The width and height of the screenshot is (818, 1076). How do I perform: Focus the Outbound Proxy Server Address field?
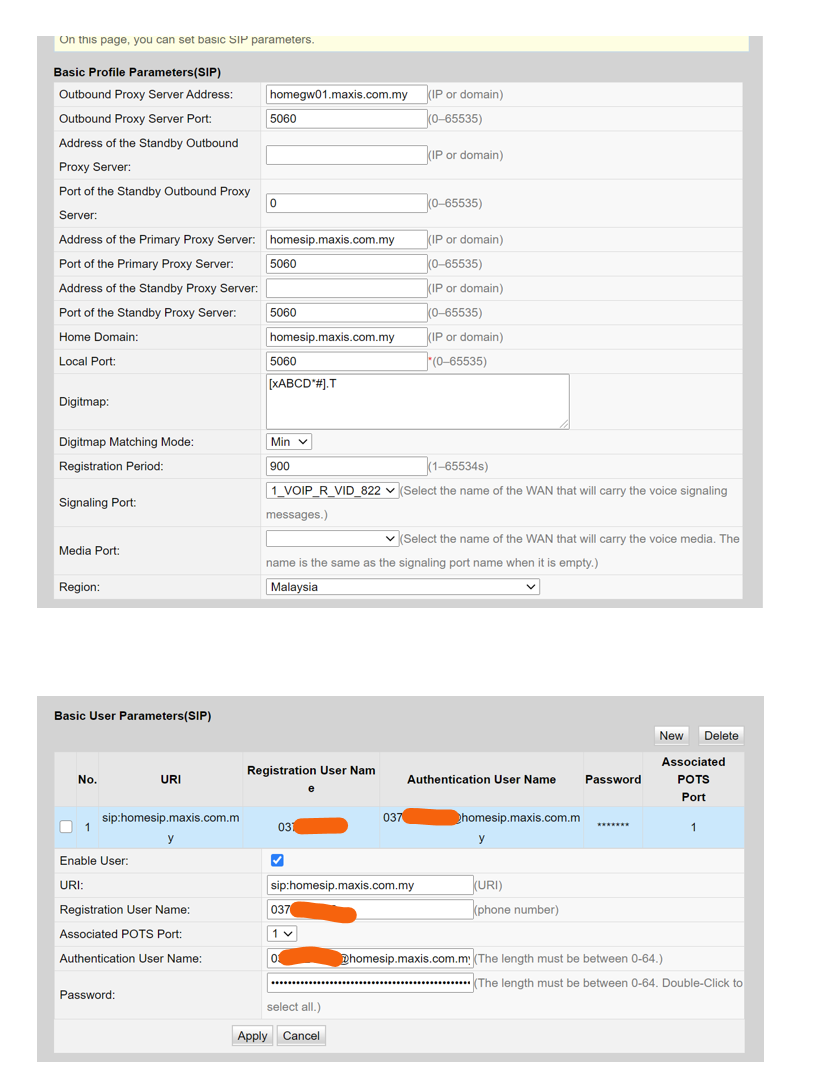[347, 95]
